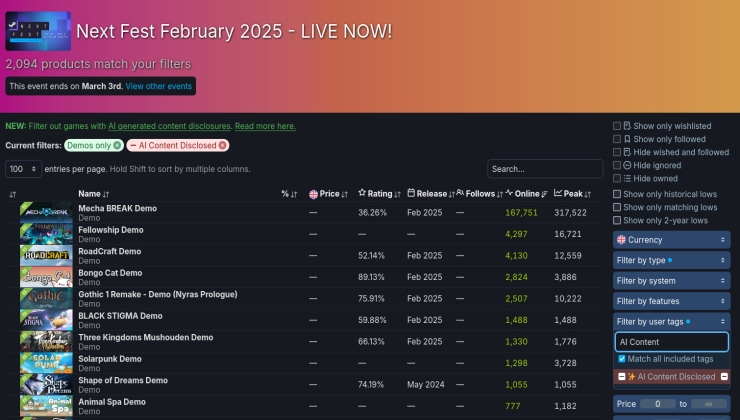Enable Show only wishlisted checkbox
Image resolution: width=740 pixels, height=420 pixels.
(617, 126)
